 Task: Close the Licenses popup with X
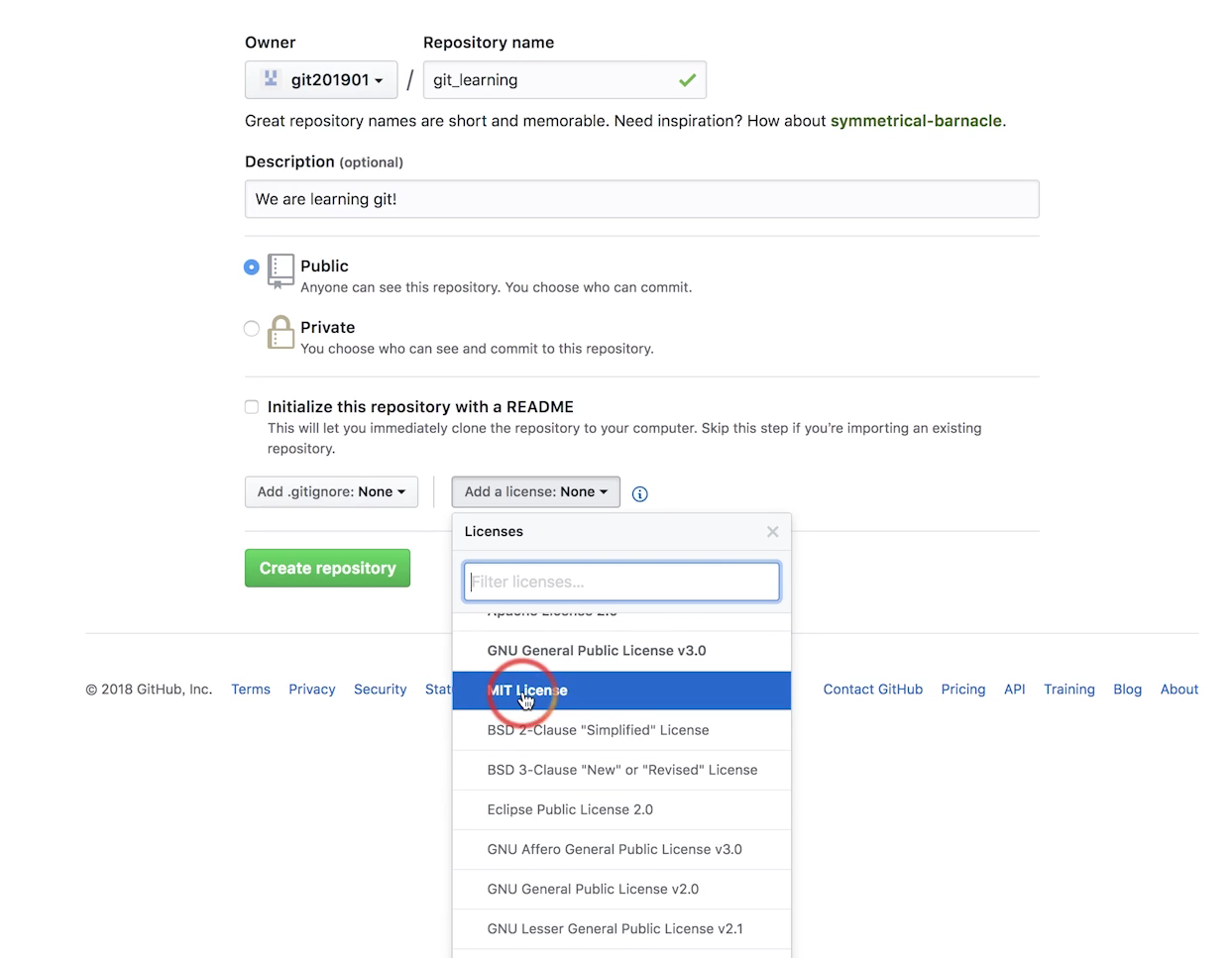point(772,532)
